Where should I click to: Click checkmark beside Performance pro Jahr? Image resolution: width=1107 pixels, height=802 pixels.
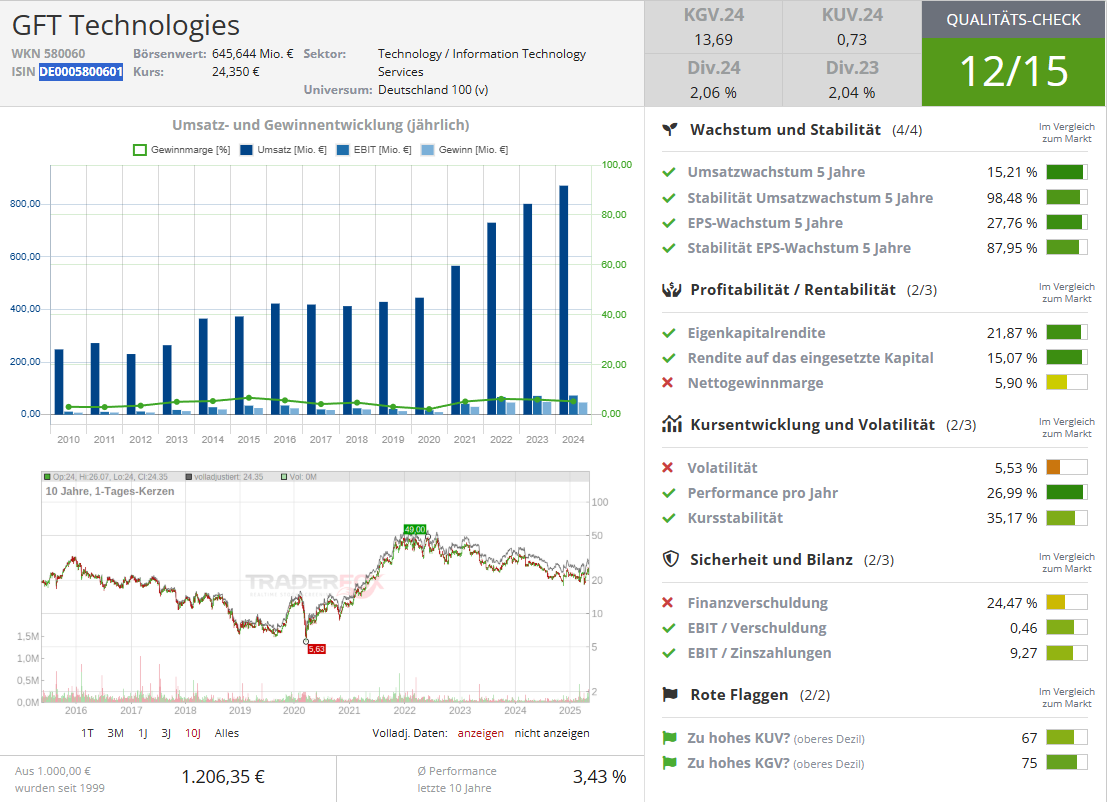point(669,493)
